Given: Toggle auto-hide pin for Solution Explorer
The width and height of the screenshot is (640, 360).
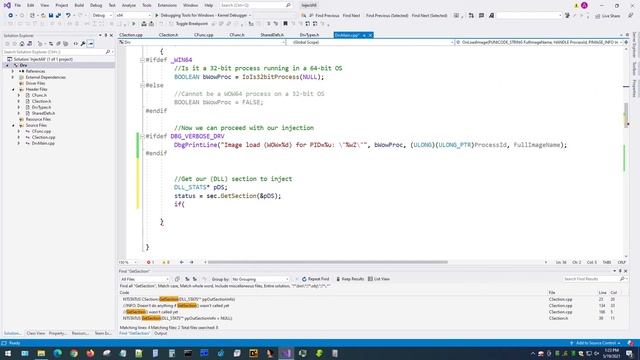Looking at the screenshot, I should (106, 36).
